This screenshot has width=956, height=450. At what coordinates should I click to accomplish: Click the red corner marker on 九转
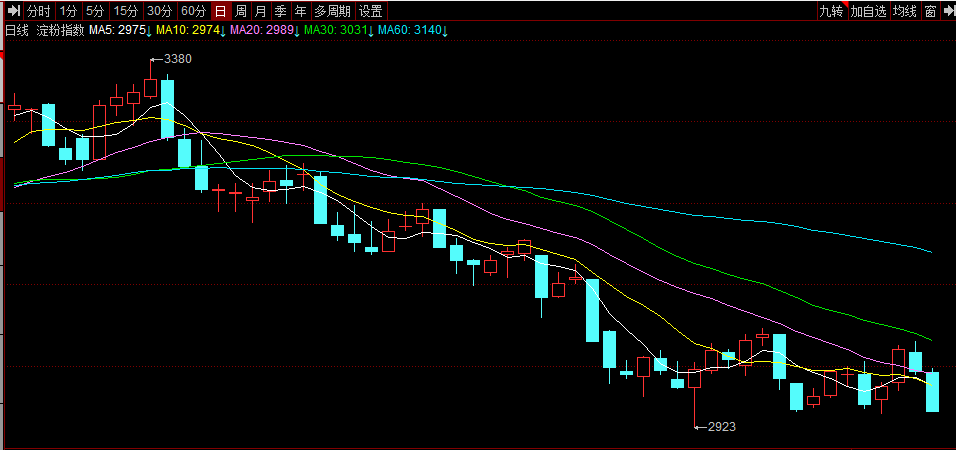click(845, 5)
